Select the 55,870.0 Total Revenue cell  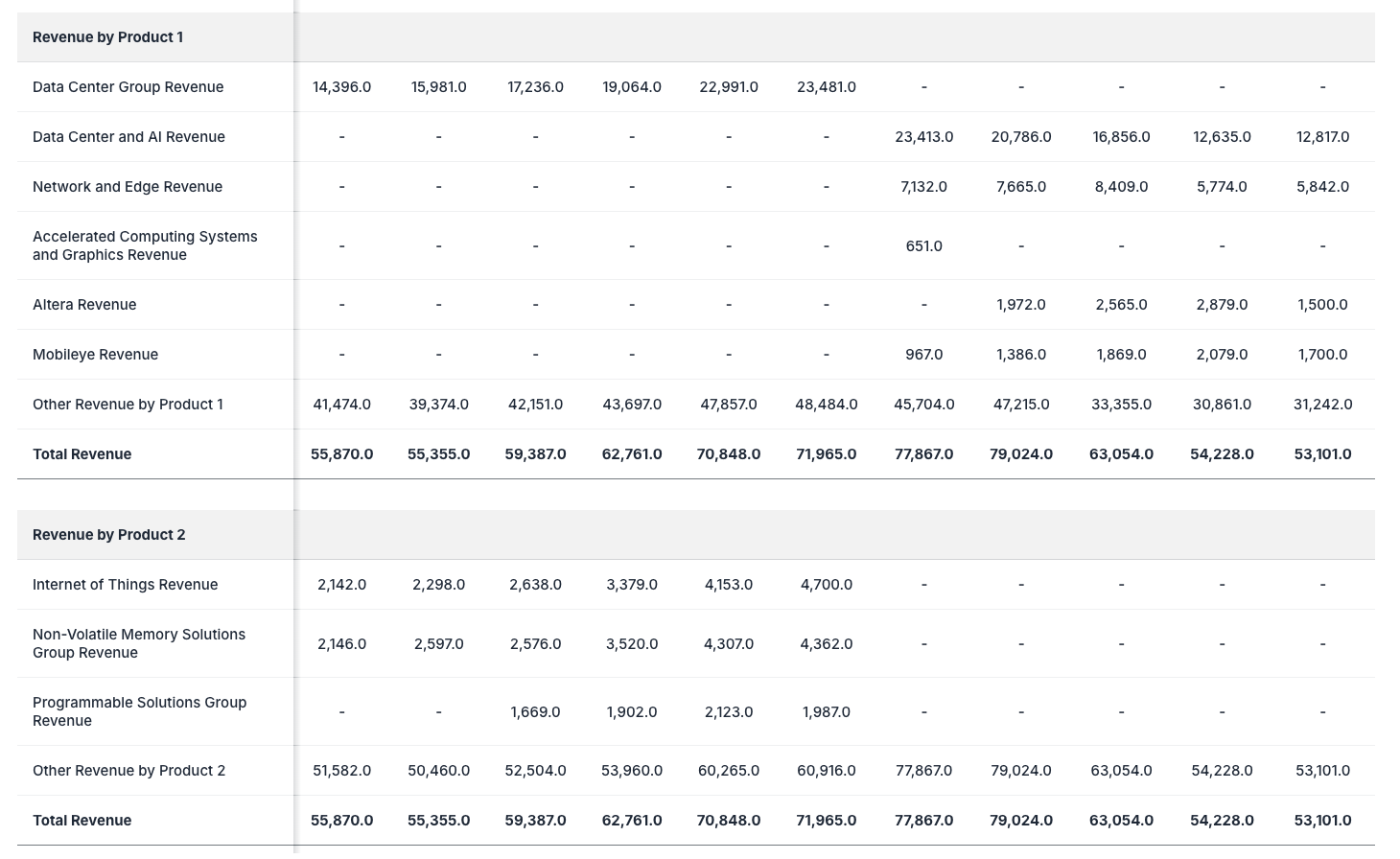coord(341,453)
